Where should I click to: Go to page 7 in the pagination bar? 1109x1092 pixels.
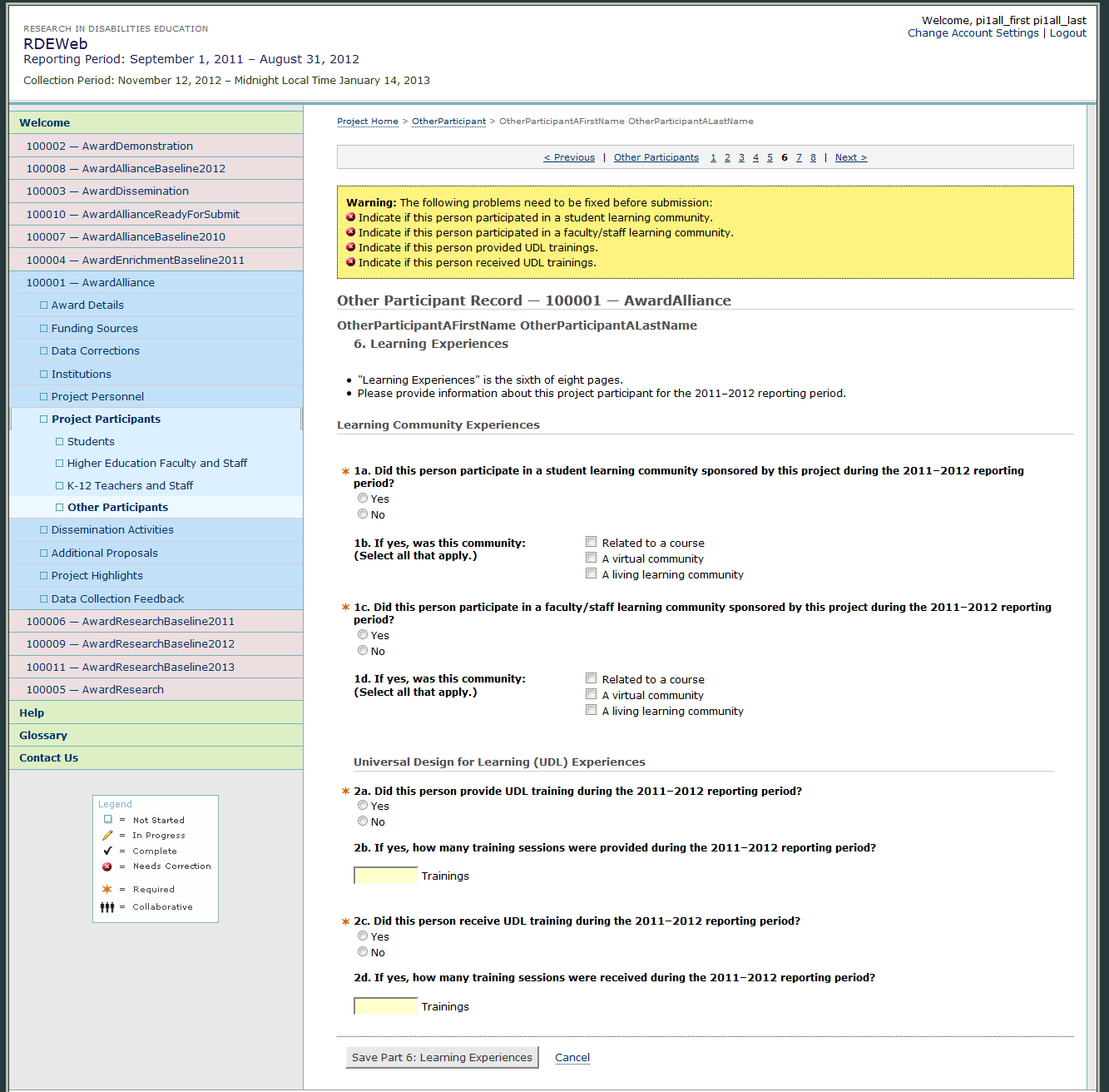click(799, 157)
